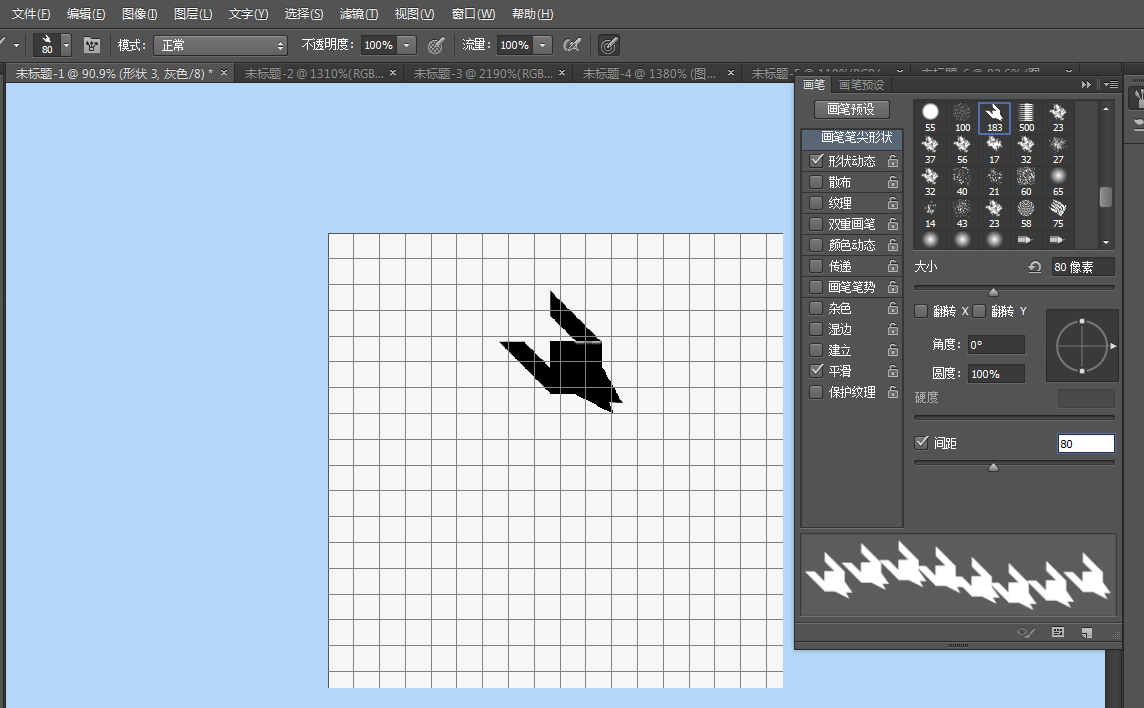Enable the 颜色动态 checkbox
The width and height of the screenshot is (1144, 708).
pos(816,245)
